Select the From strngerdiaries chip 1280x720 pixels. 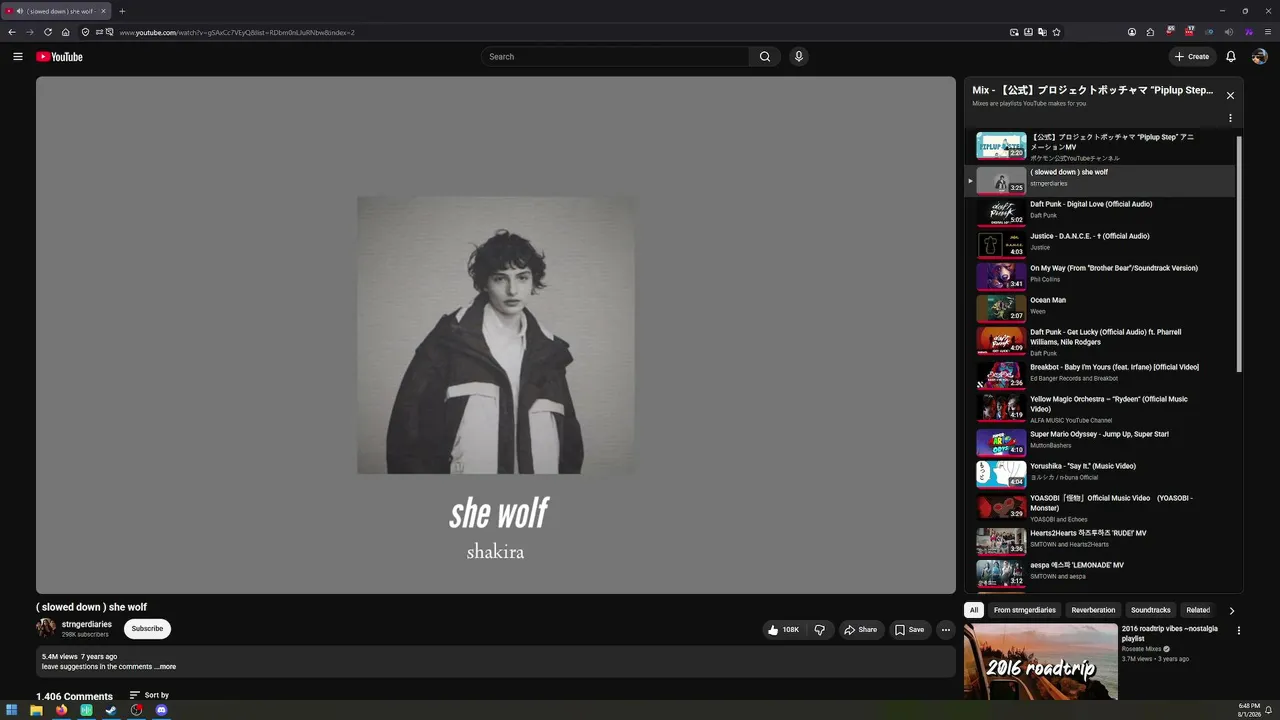(1025, 610)
